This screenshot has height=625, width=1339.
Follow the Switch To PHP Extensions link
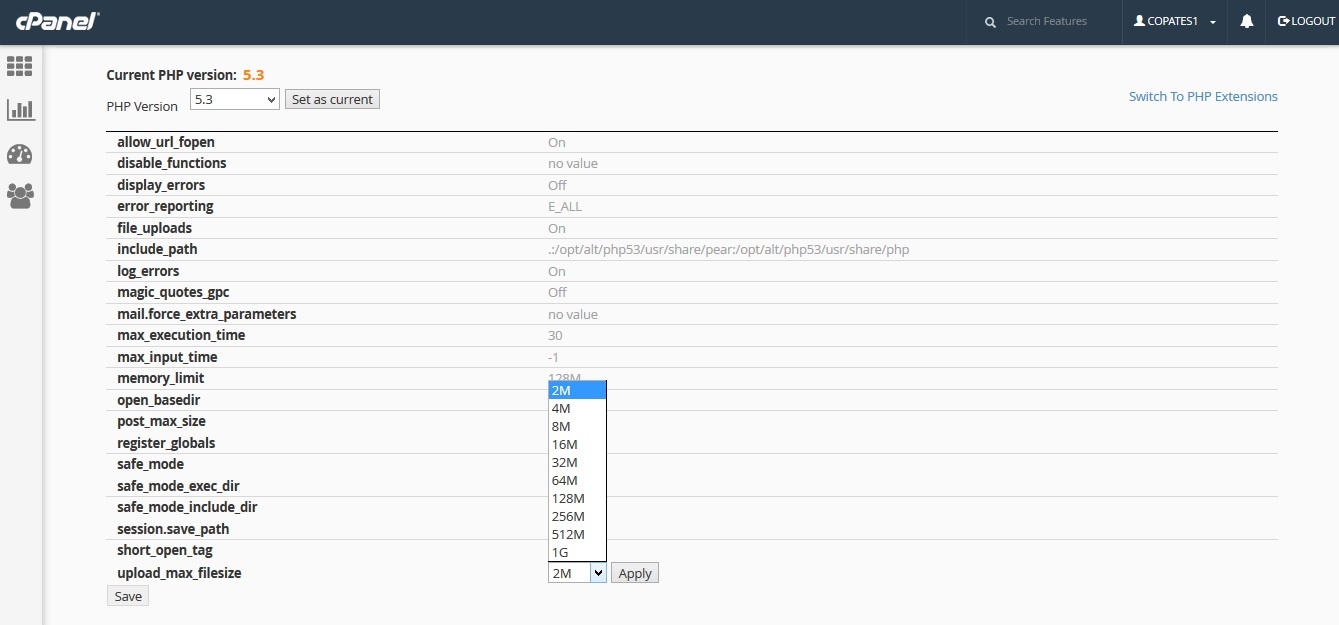coord(1203,96)
